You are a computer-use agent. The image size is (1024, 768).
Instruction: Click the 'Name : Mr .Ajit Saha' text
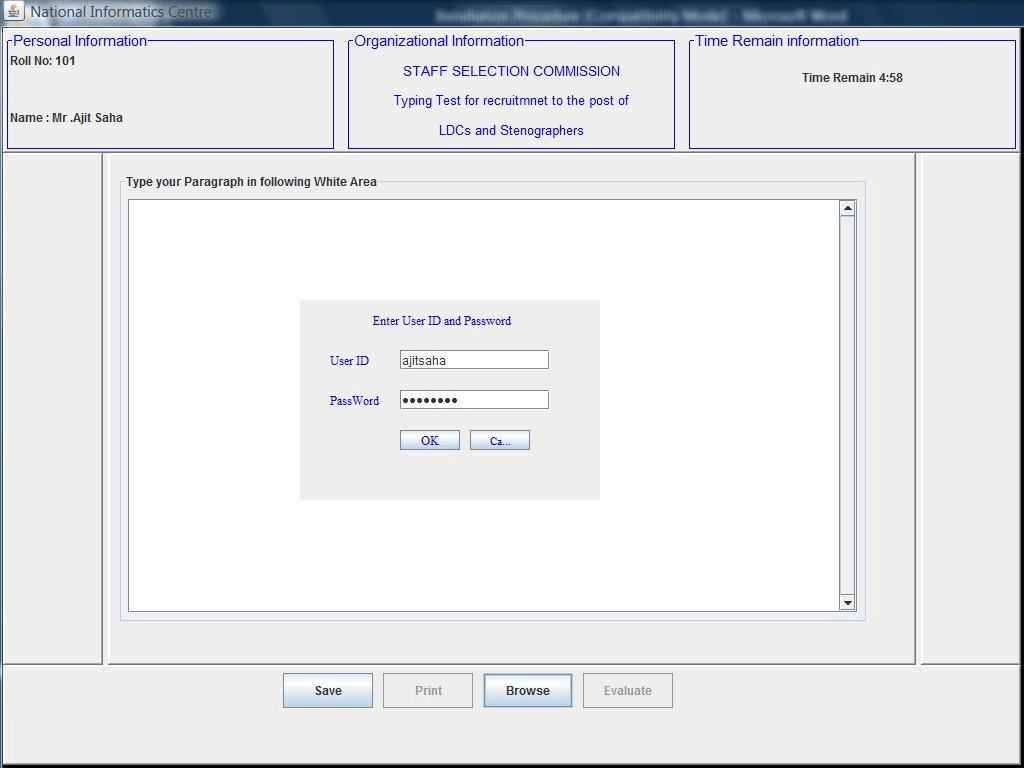point(67,118)
